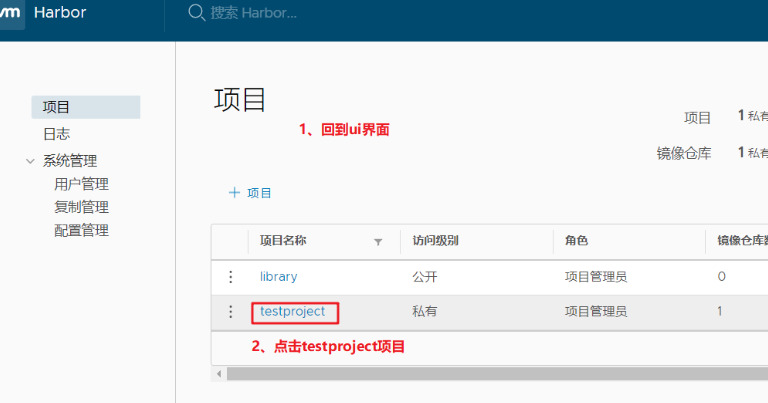Select 系统管理 in the sidebar
Screen dimensions: 768x403
point(70,161)
